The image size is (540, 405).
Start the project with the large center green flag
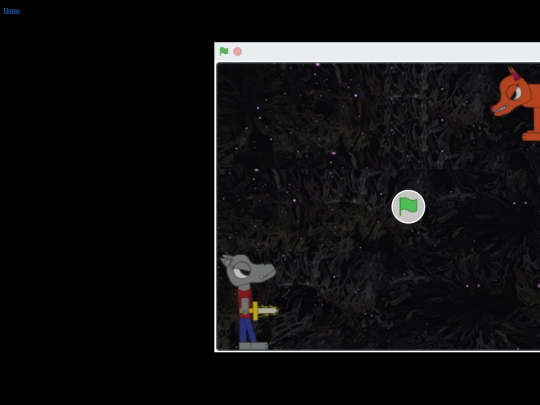(x=408, y=207)
